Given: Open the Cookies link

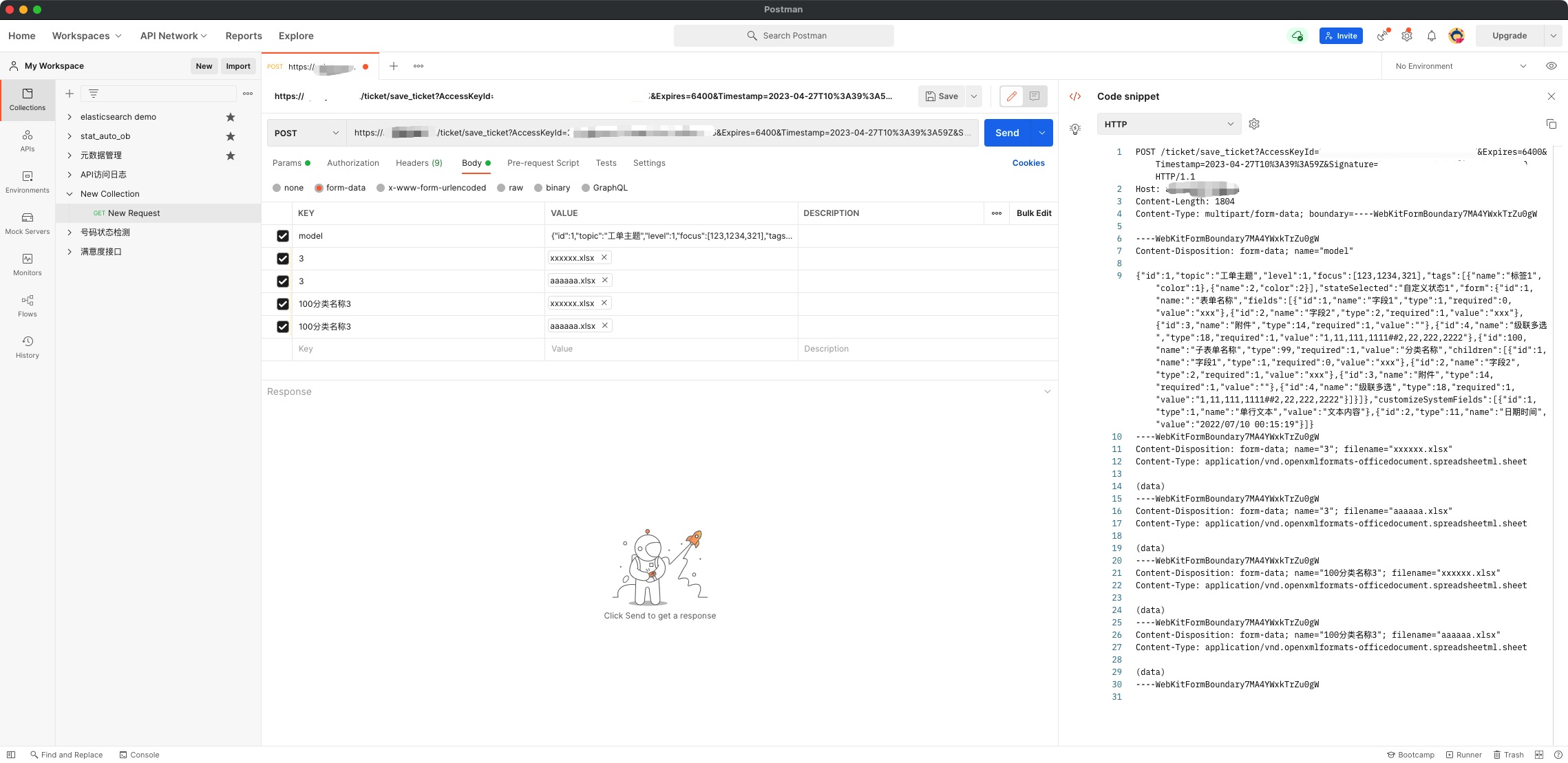Looking at the screenshot, I should pos(1028,163).
